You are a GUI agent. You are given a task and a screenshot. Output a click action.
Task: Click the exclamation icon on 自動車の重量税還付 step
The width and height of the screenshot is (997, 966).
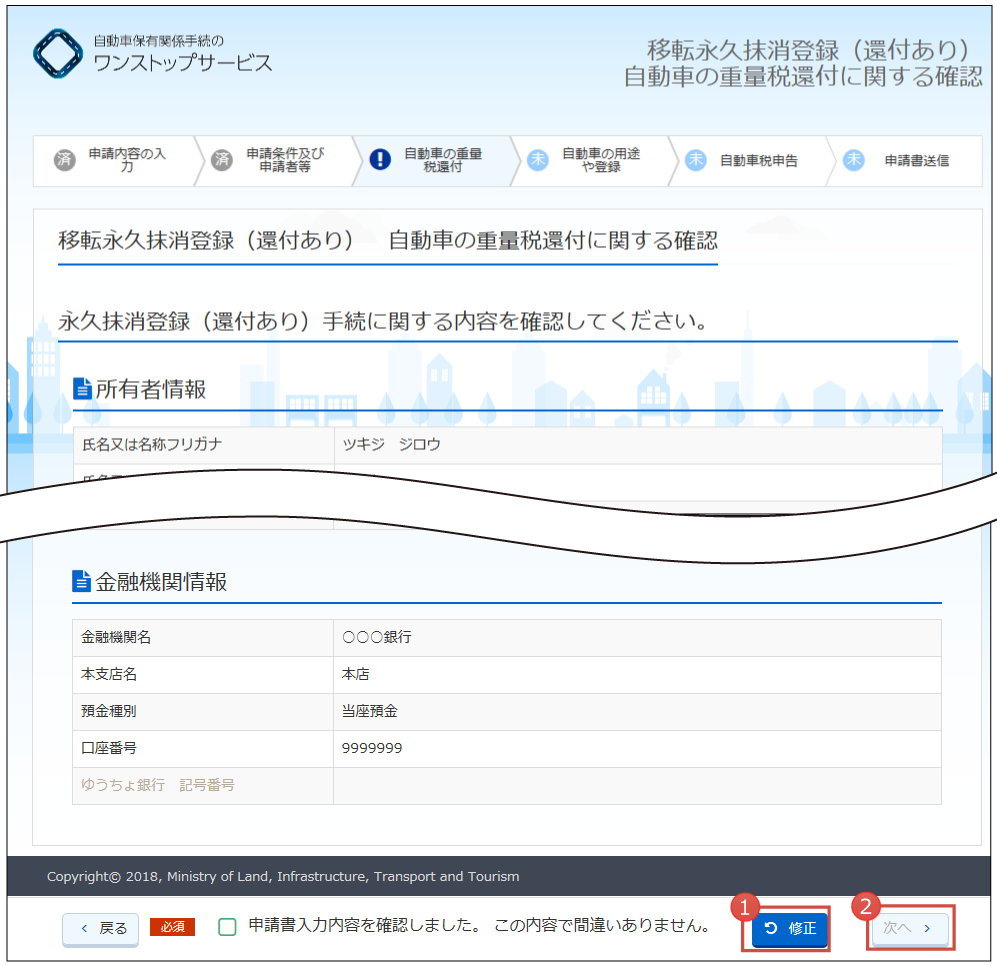(380, 161)
